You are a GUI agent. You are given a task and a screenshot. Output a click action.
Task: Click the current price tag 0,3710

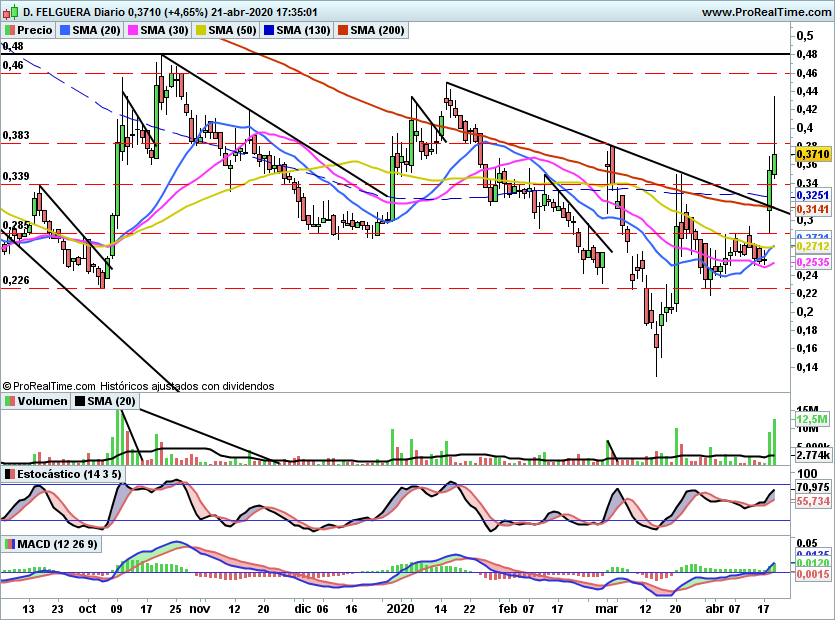point(813,154)
